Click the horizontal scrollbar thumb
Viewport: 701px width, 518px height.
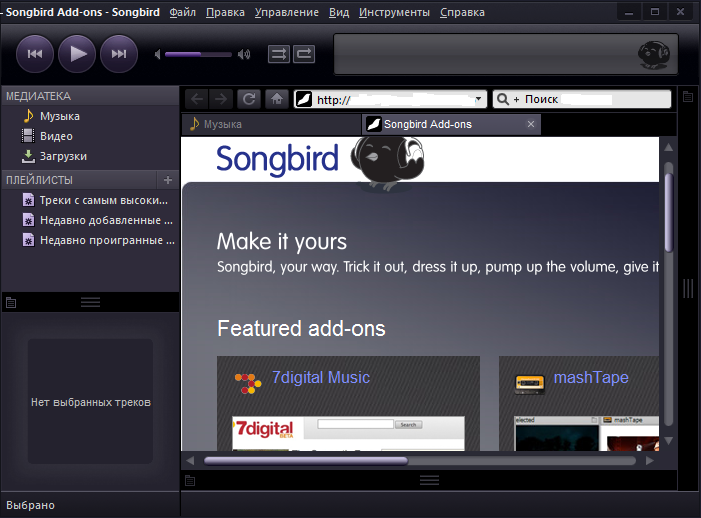[306, 461]
